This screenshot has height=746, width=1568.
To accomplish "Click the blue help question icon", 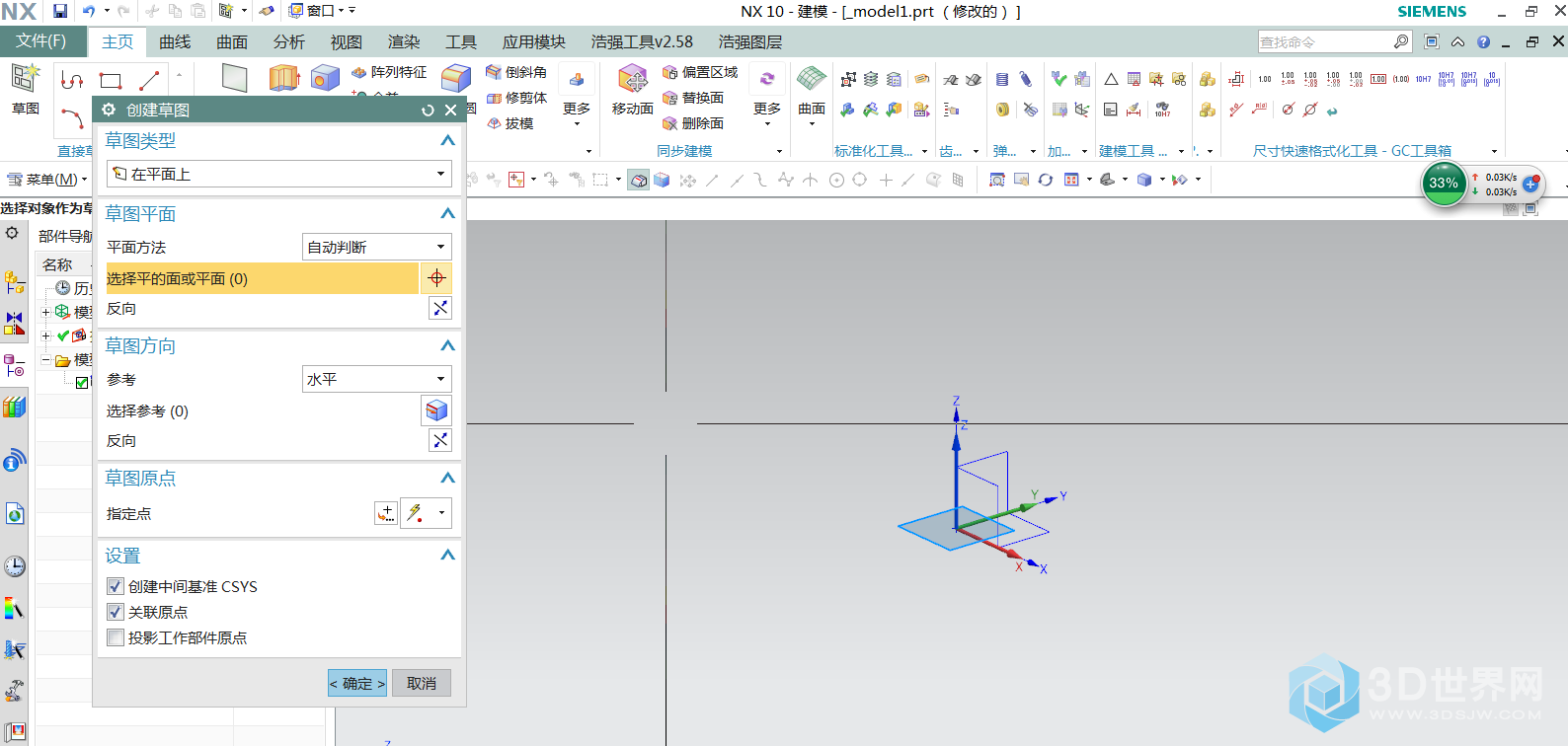I will pos(1483,41).
